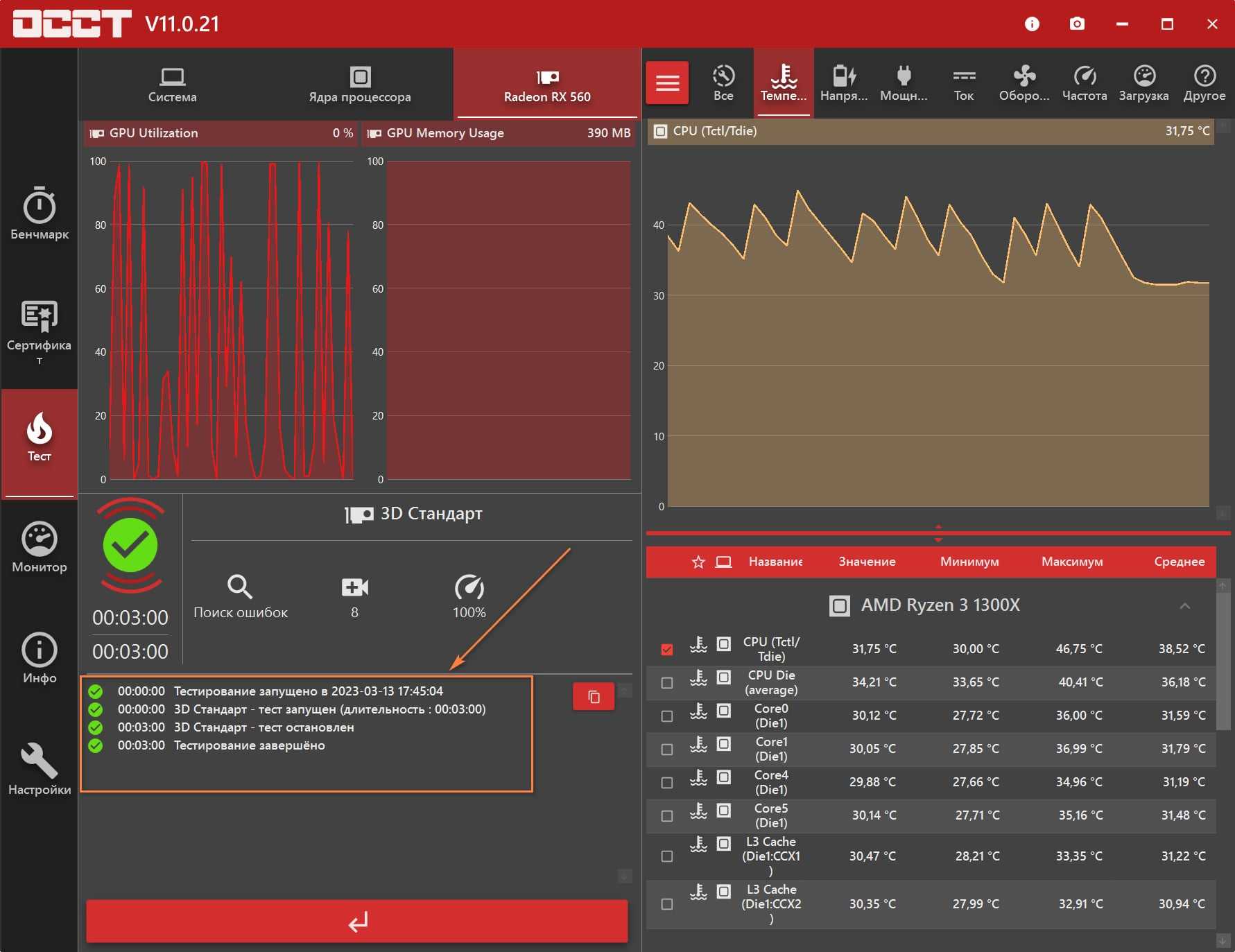Open the Монитор section in sidebar
Image resolution: width=1235 pixels, height=952 pixels.
tap(40, 547)
